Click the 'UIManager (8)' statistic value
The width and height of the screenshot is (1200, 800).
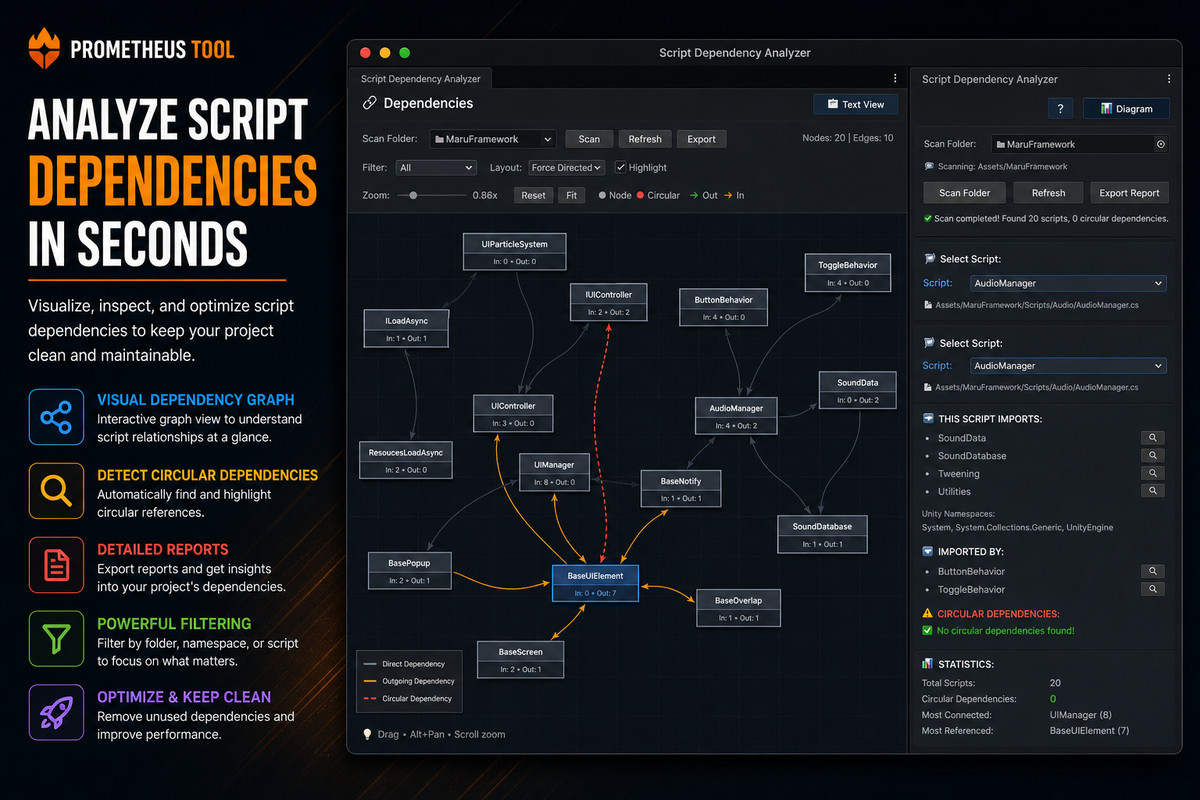pos(1080,715)
